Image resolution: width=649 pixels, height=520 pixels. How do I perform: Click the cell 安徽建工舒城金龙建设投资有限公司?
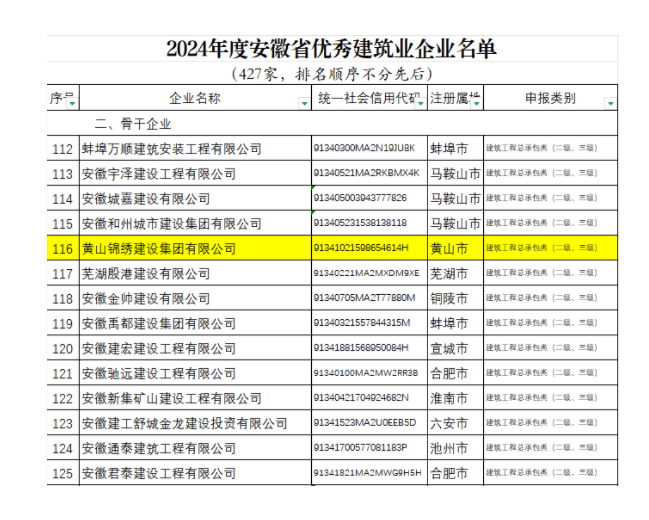pos(184,423)
